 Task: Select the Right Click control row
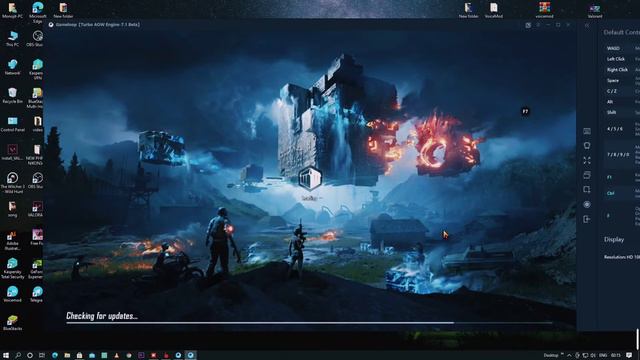click(x=622, y=69)
